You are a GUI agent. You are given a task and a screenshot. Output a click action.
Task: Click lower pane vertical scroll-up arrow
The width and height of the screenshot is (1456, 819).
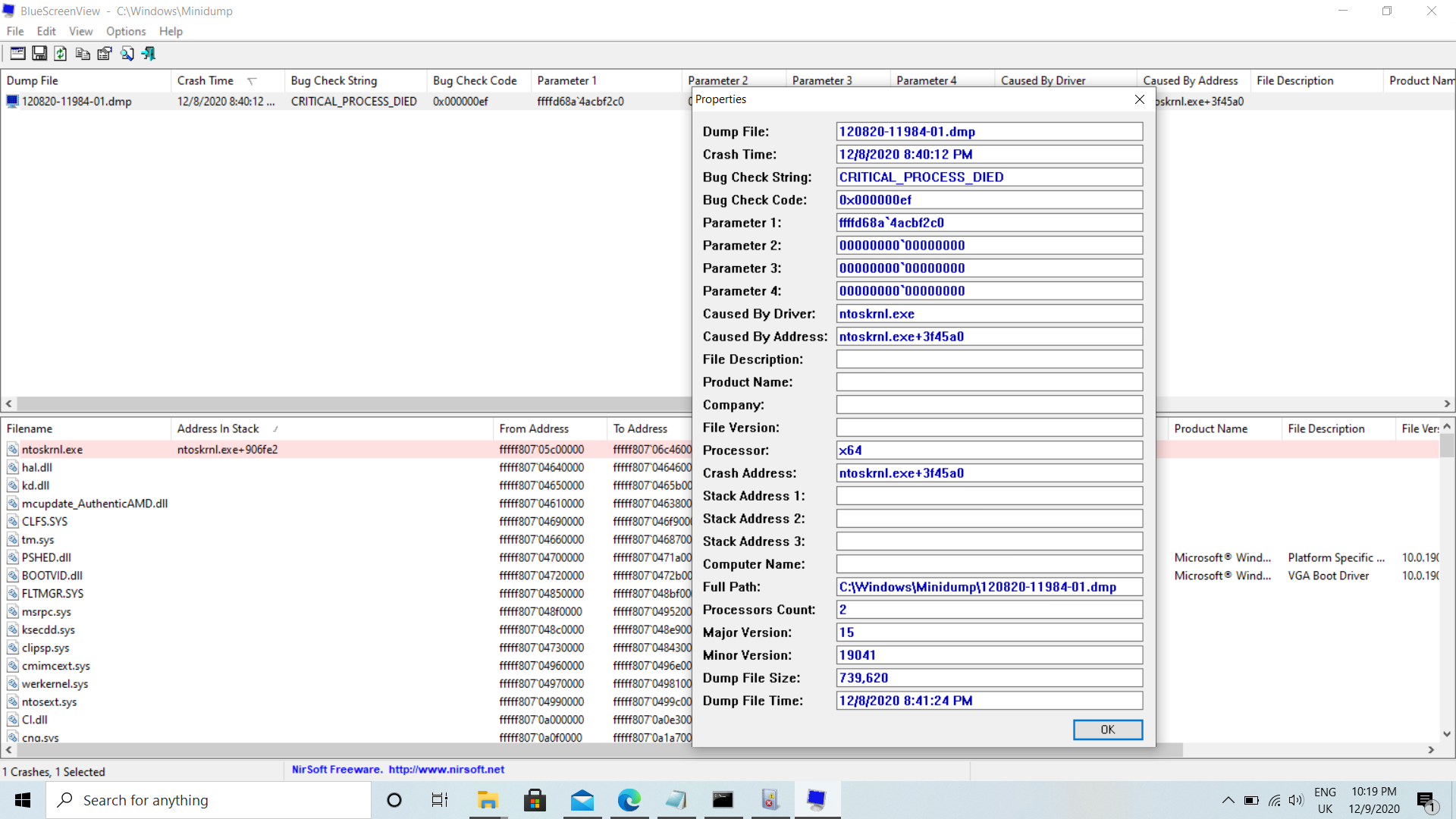point(1447,427)
